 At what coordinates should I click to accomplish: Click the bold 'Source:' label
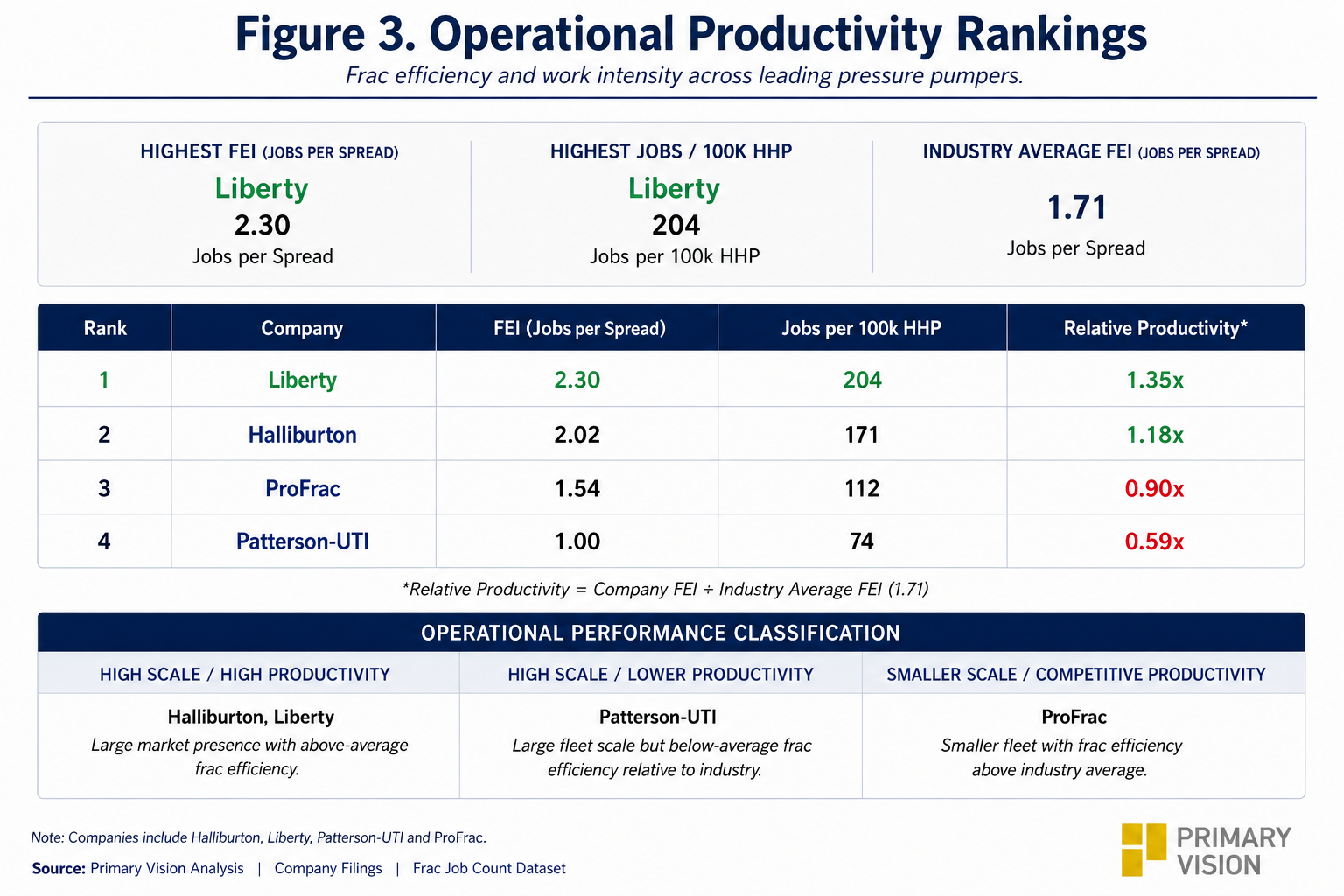coord(59,868)
